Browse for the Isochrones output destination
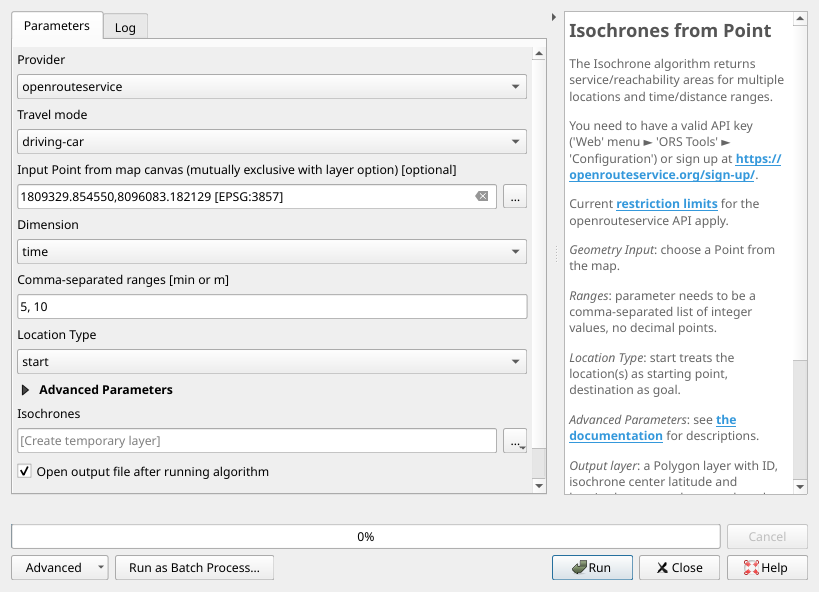The width and height of the screenshot is (819, 592). pos(516,440)
